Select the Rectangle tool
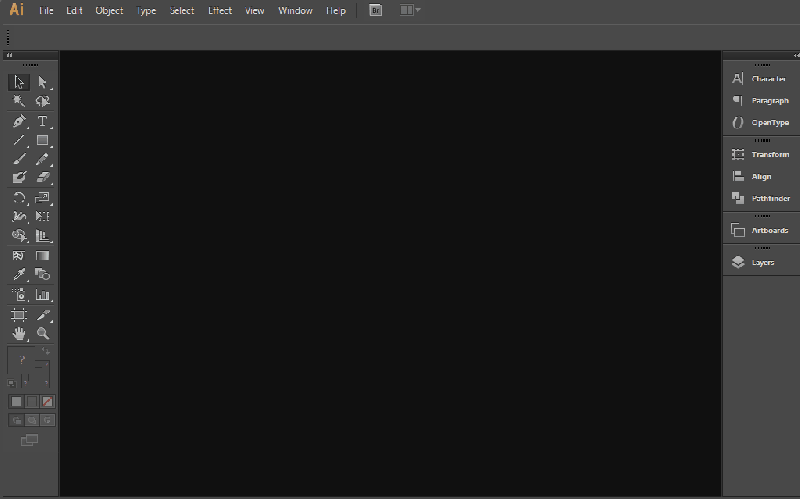 (x=42, y=140)
